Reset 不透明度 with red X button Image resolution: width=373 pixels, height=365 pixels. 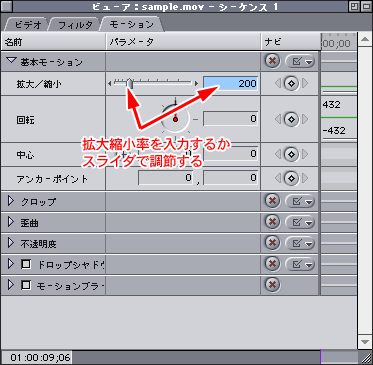point(272,243)
